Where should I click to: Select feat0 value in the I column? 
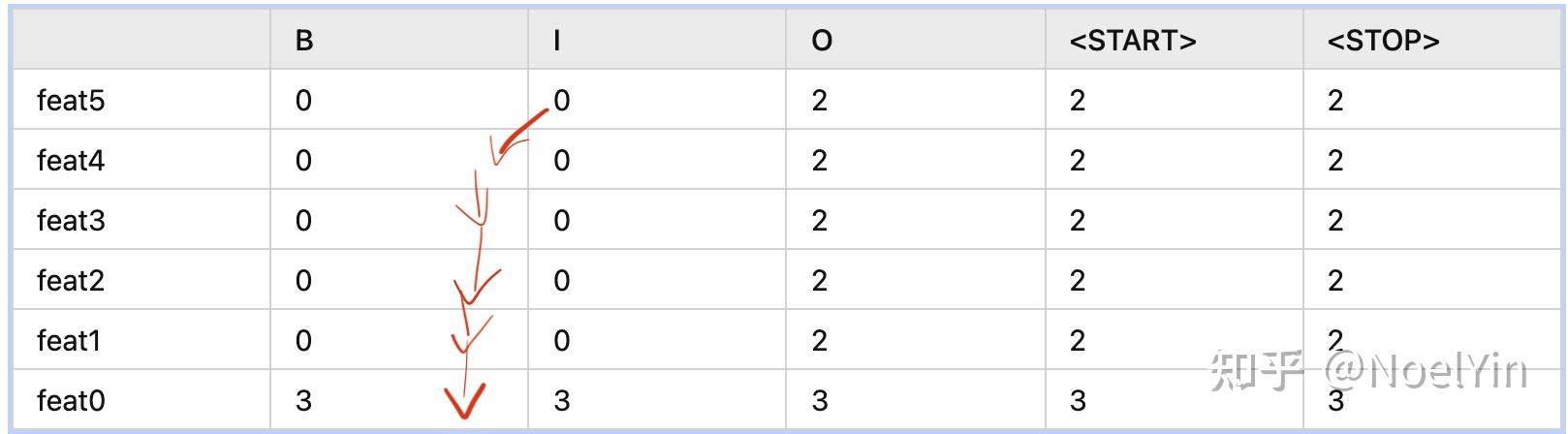point(562,401)
